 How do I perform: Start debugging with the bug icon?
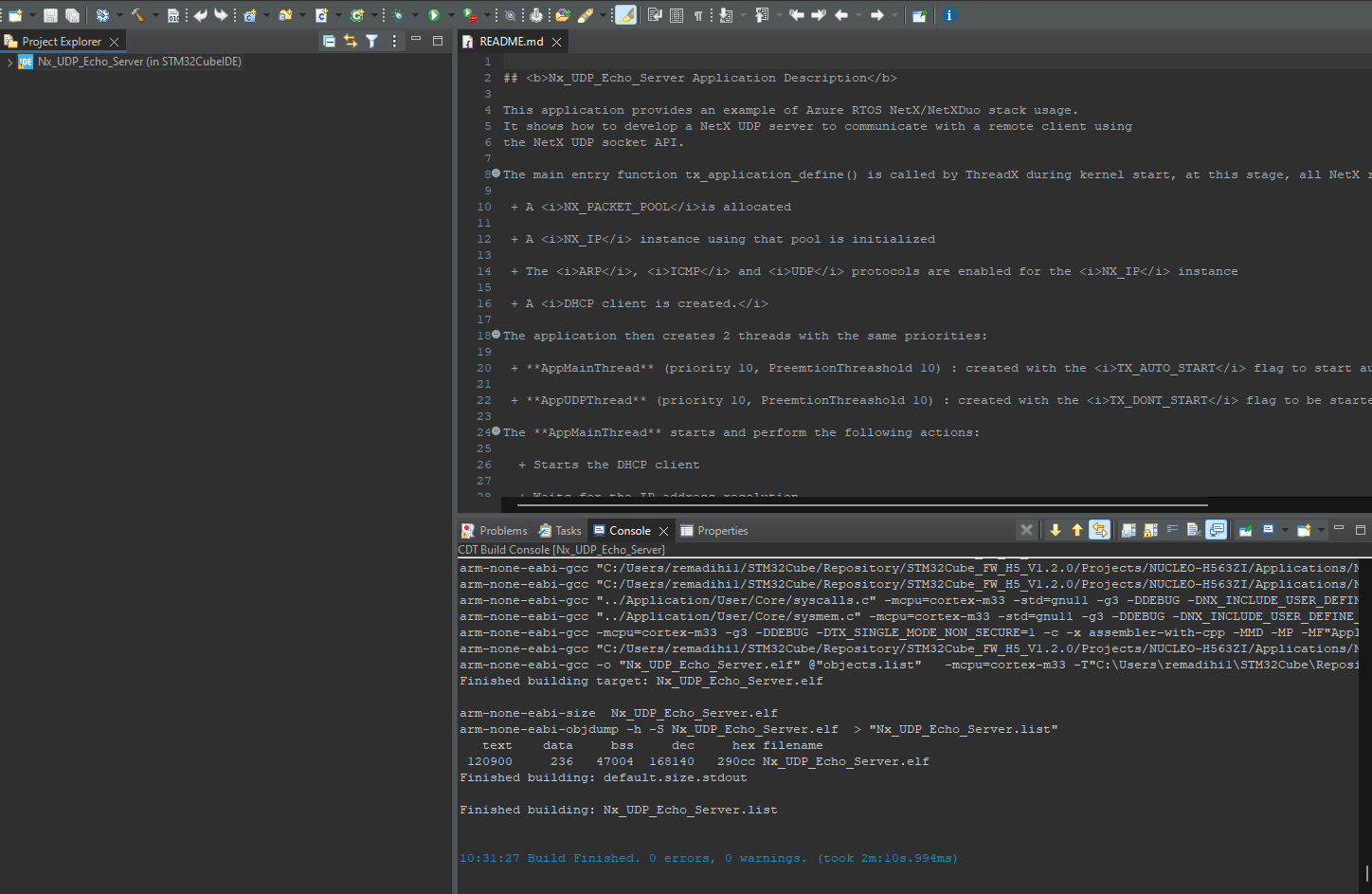pos(398,15)
